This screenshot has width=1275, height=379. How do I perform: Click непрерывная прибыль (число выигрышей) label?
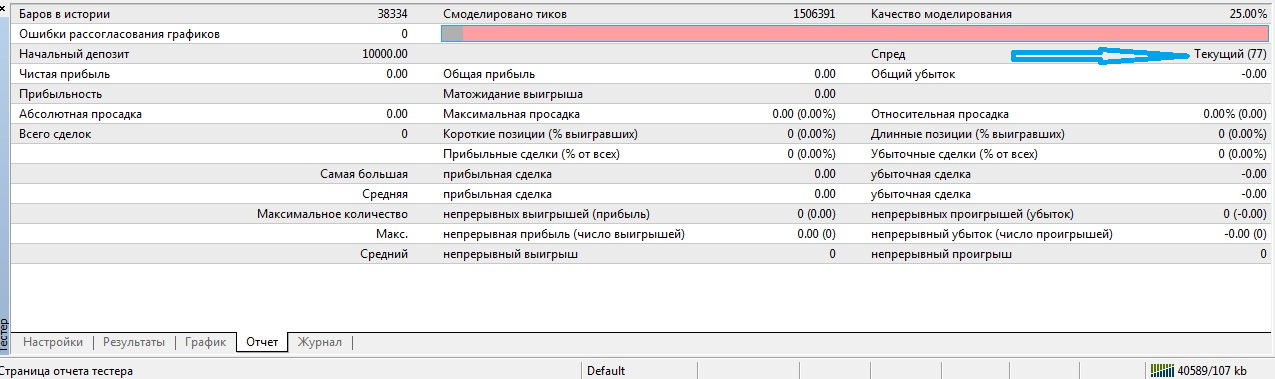[x=564, y=234]
